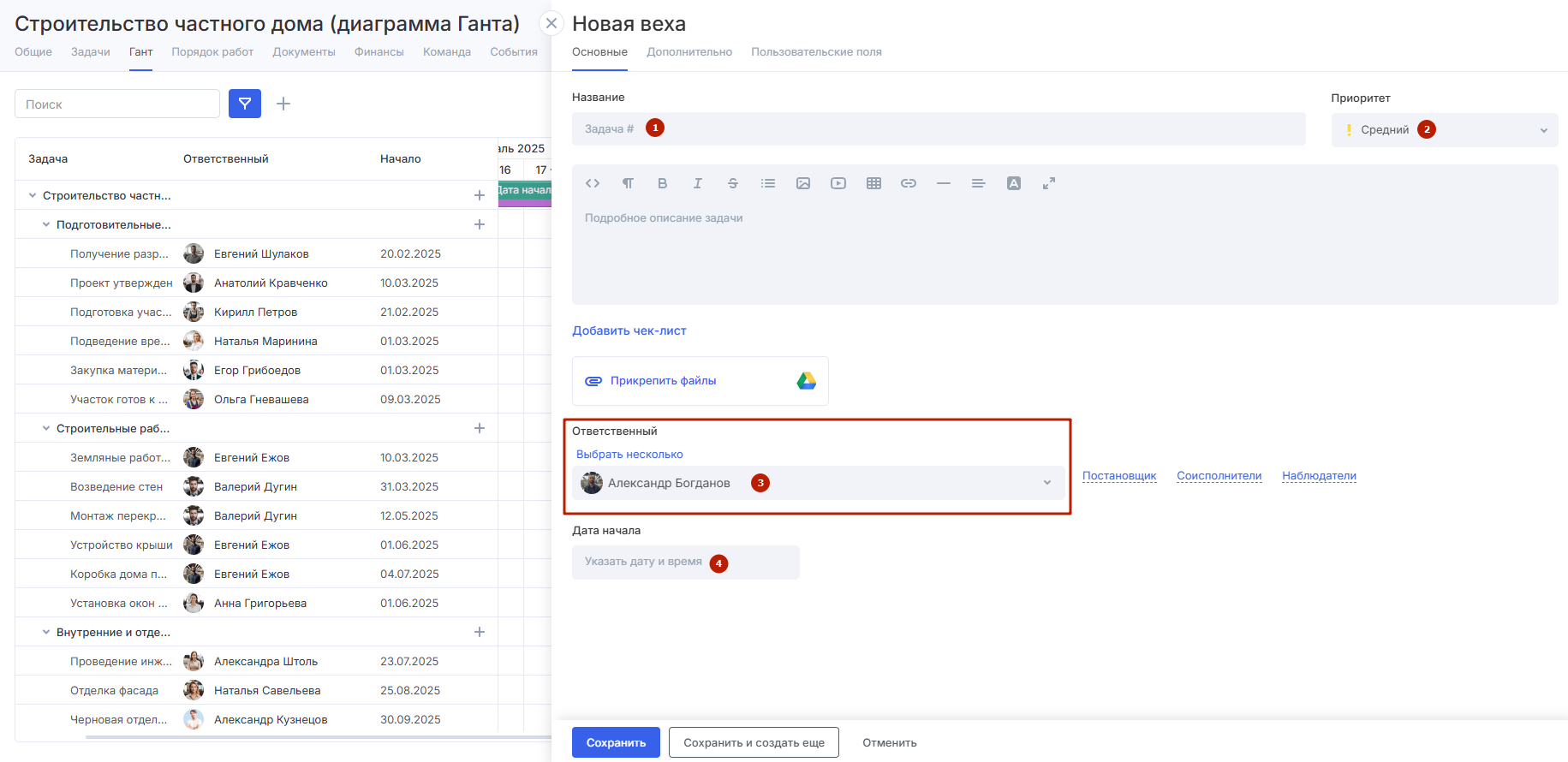Select Основные tab in milestone form
Image resolution: width=1568 pixels, height=762 pixels.
(599, 52)
